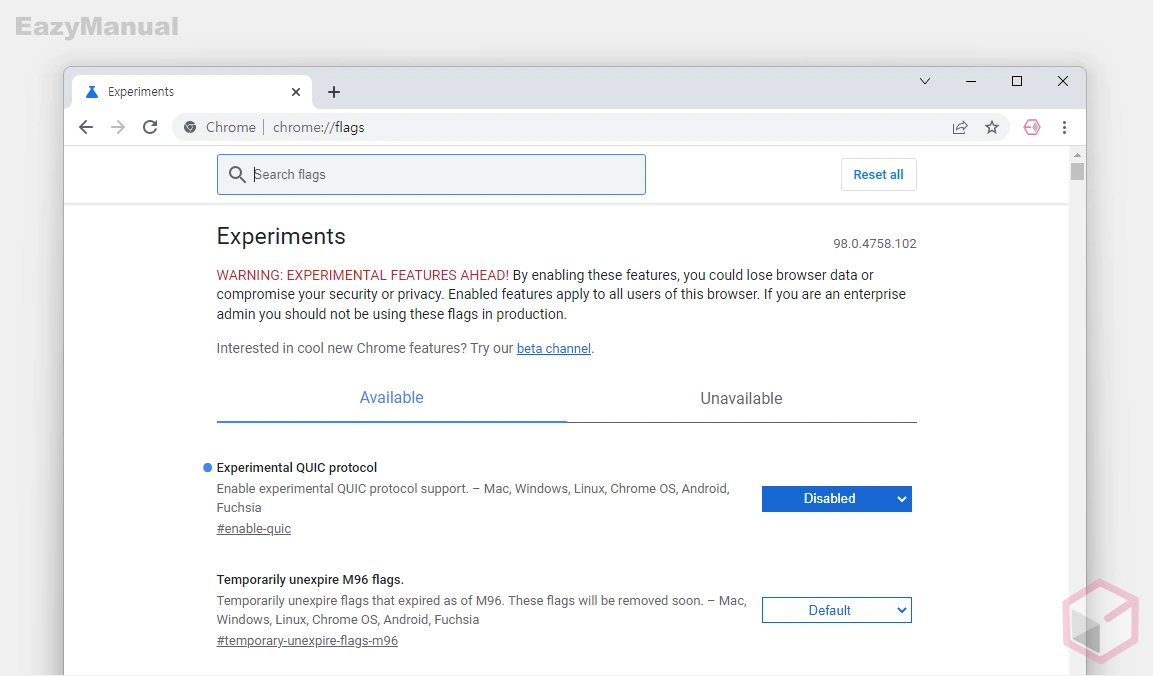Click the page scrollbar thumb
The height and width of the screenshot is (676, 1153).
tap(1077, 171)
